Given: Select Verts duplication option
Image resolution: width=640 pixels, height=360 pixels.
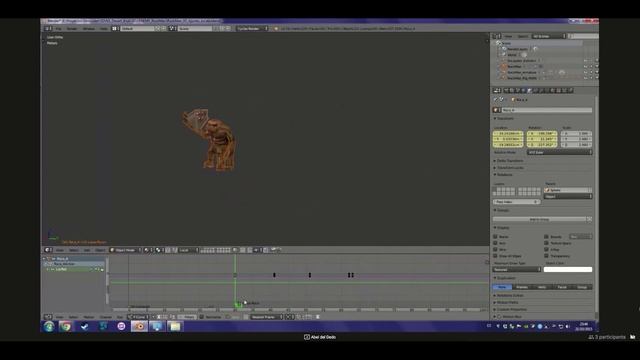Looking at the screenshot, I should (542, 287).
